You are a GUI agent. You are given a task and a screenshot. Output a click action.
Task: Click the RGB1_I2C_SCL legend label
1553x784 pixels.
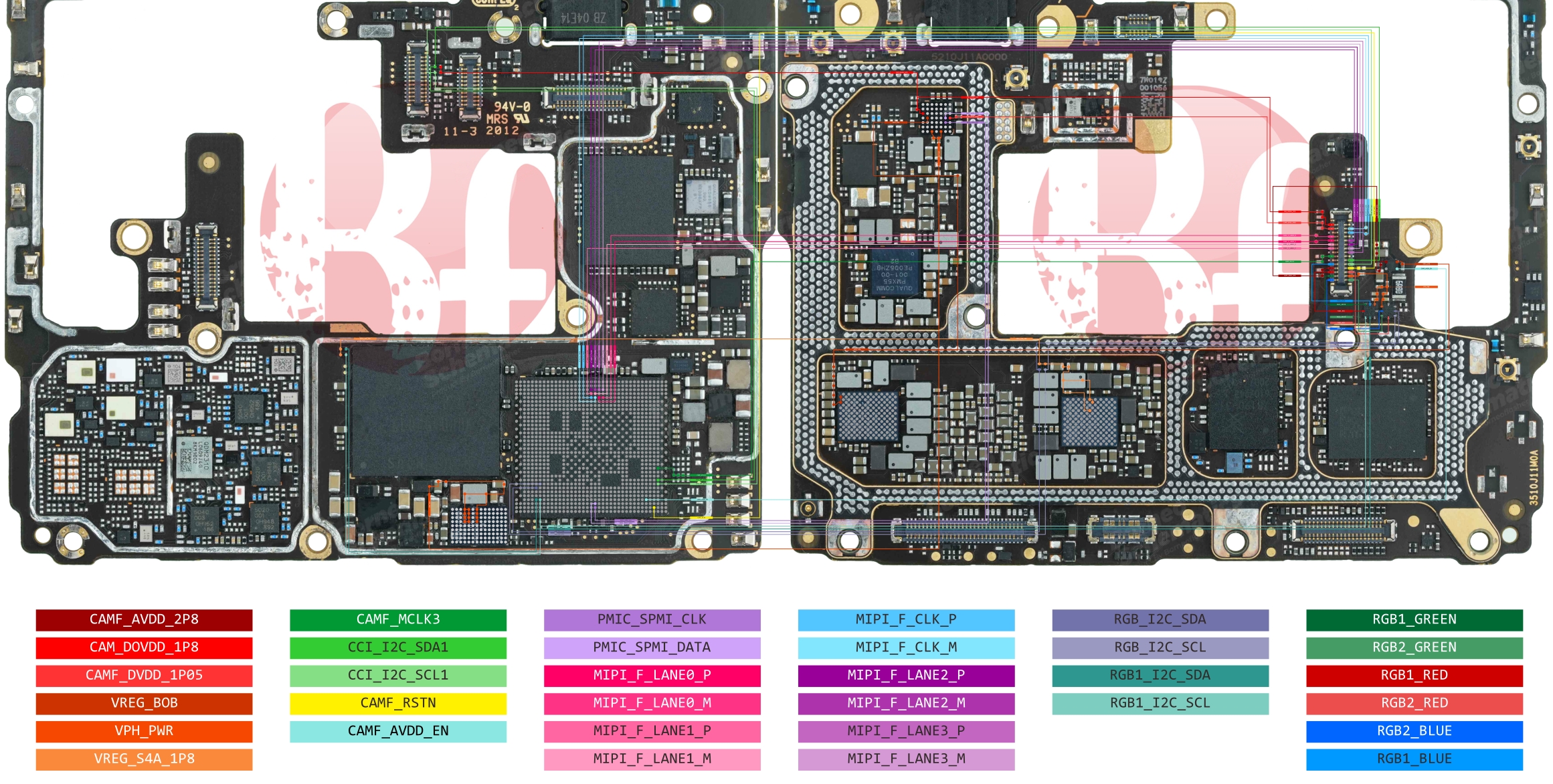click(x=1160, y=703)
